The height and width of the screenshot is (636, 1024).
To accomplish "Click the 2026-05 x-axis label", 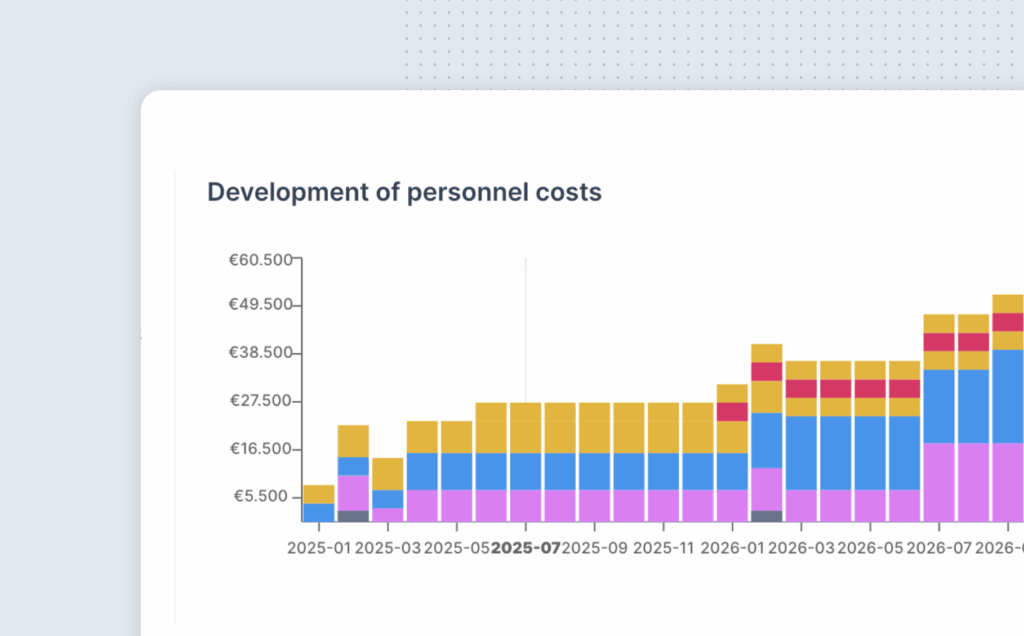I will point(870,548).
